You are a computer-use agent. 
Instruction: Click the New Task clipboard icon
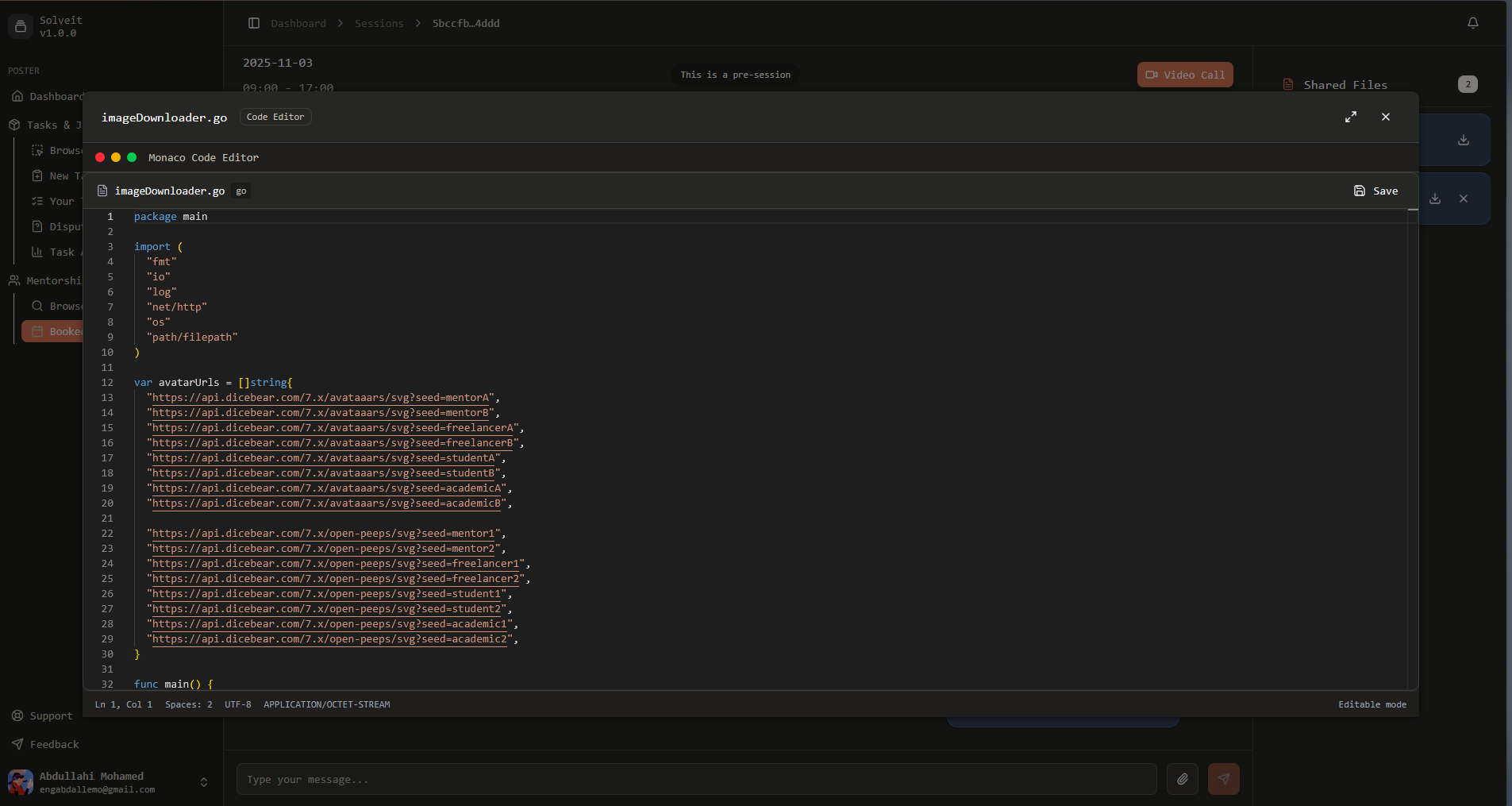click(37, 175)
